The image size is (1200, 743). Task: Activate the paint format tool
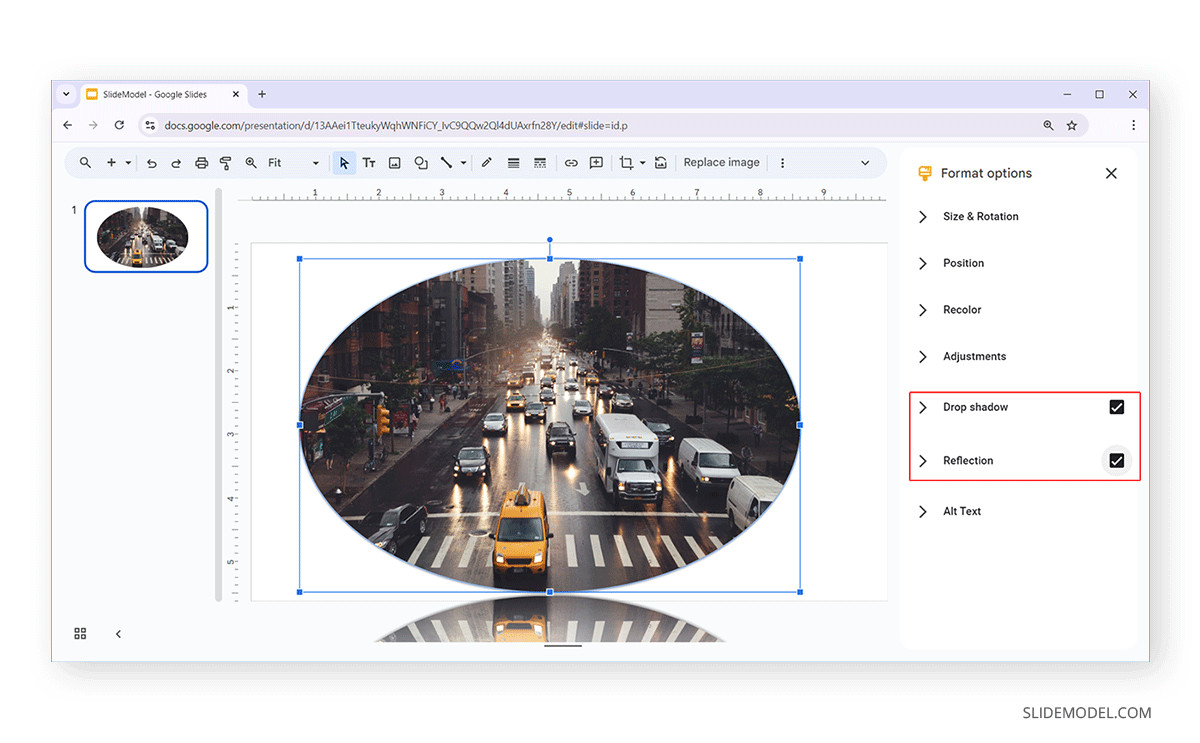click(x=225, y=163)
